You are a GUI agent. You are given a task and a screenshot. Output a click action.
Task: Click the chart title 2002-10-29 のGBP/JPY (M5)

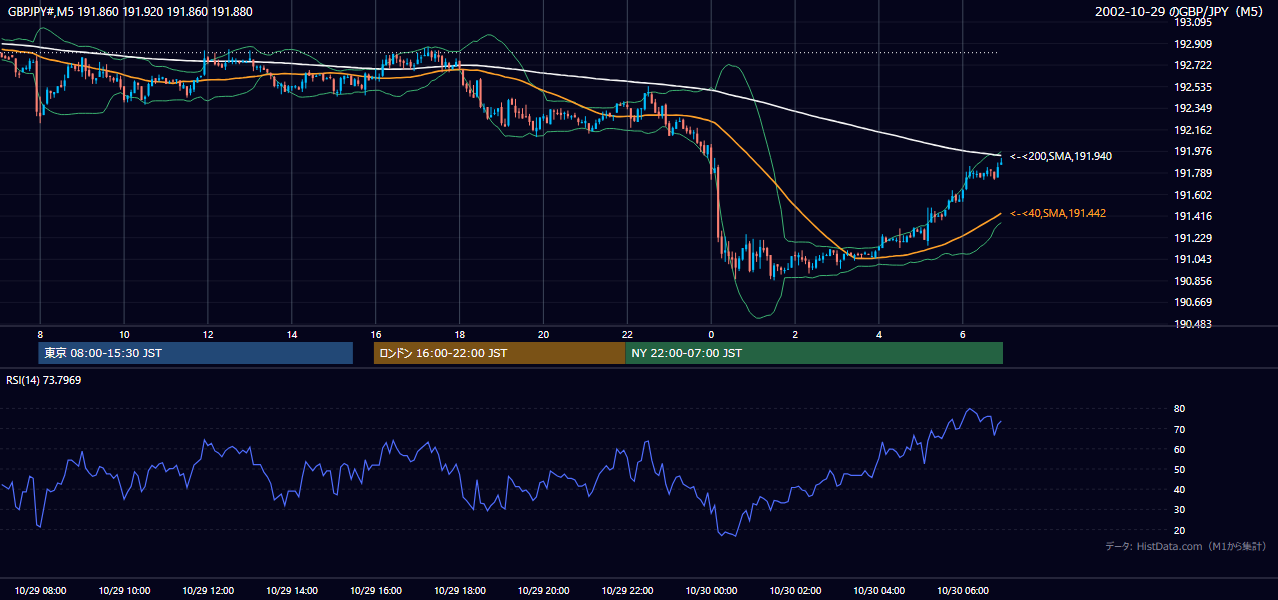pos(1181,12)
